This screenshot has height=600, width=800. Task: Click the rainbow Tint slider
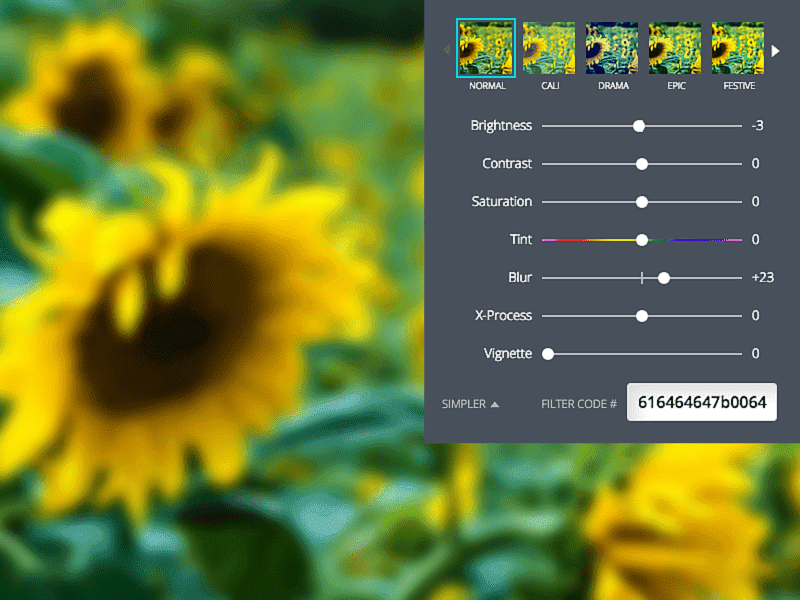641,239
